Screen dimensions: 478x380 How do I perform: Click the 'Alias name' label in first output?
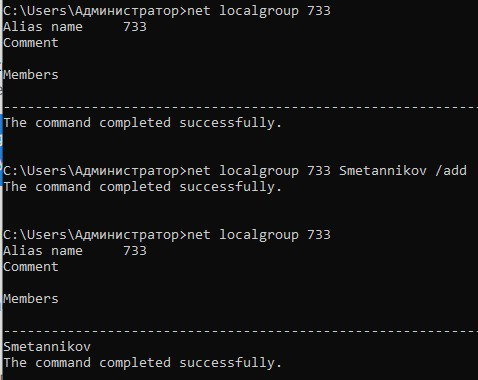point(43,27)
